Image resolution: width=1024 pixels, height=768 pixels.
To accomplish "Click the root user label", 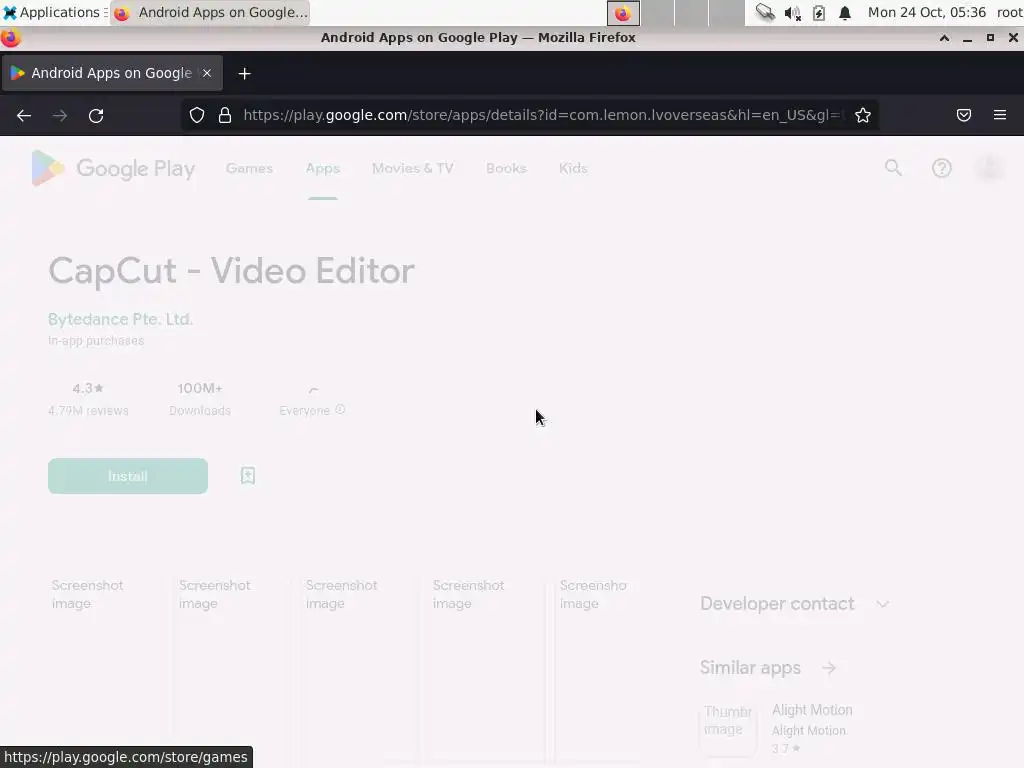I will click(x=1009, y=12).
